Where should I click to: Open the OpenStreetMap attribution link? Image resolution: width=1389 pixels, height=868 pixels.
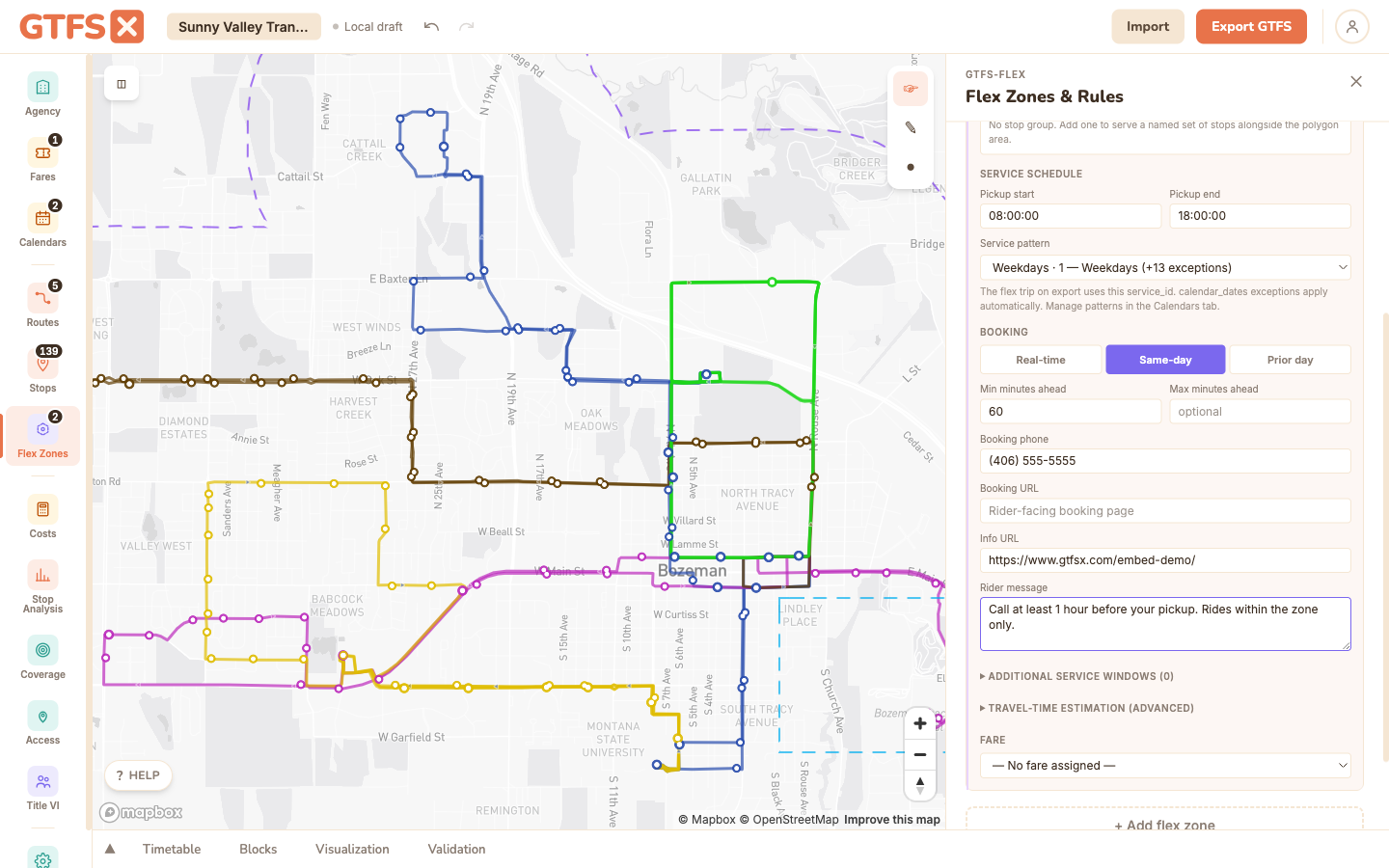pyautogui.click(x=788, y=820)
